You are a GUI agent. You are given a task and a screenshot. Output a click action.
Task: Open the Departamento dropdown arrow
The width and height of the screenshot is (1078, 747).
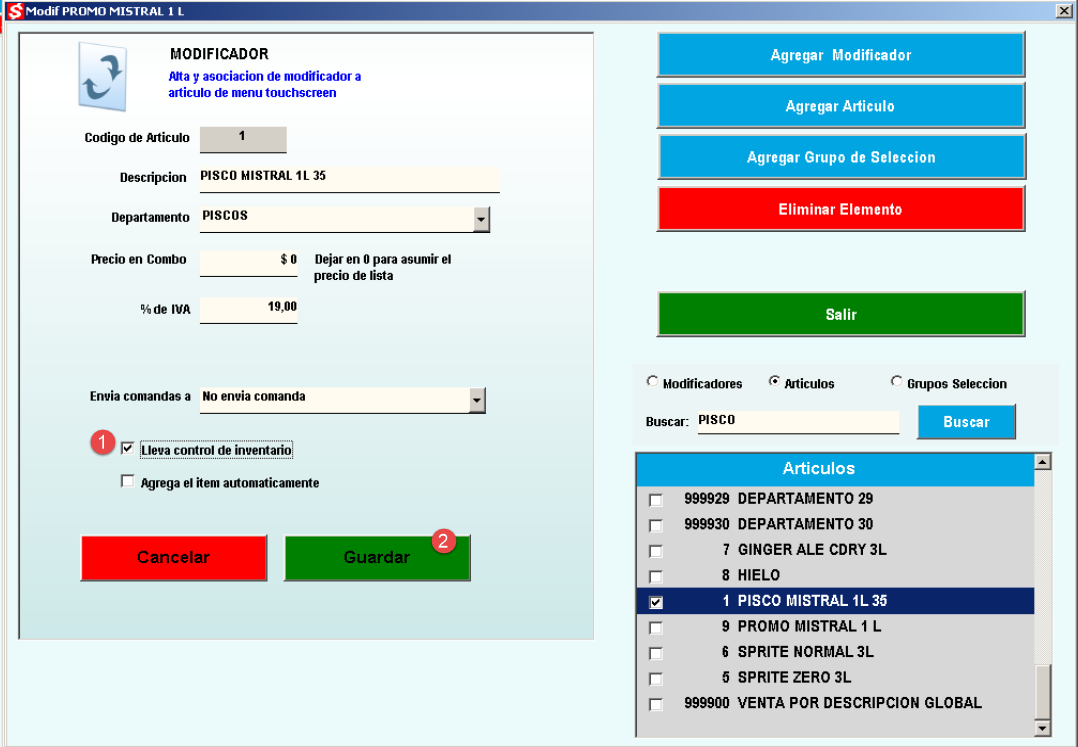pos(481,219)
